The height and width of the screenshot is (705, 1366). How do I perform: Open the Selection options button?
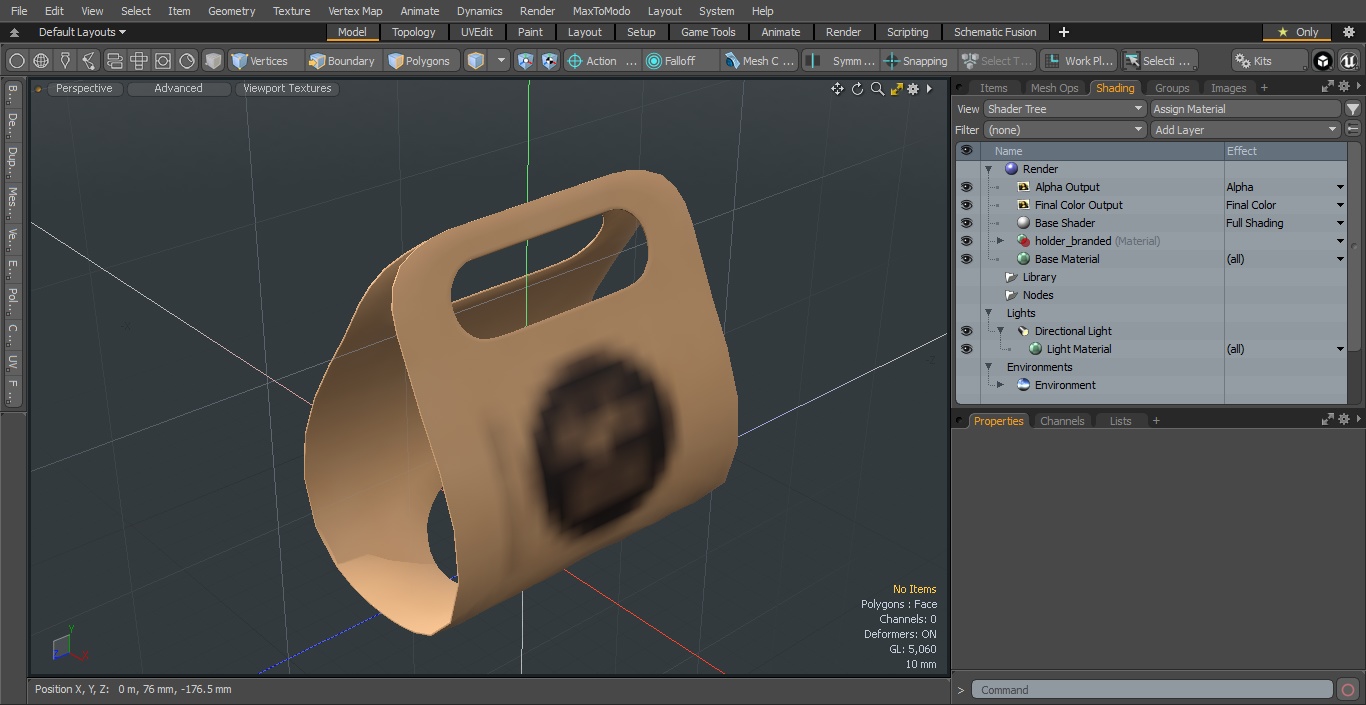[x=1158, y=61]
